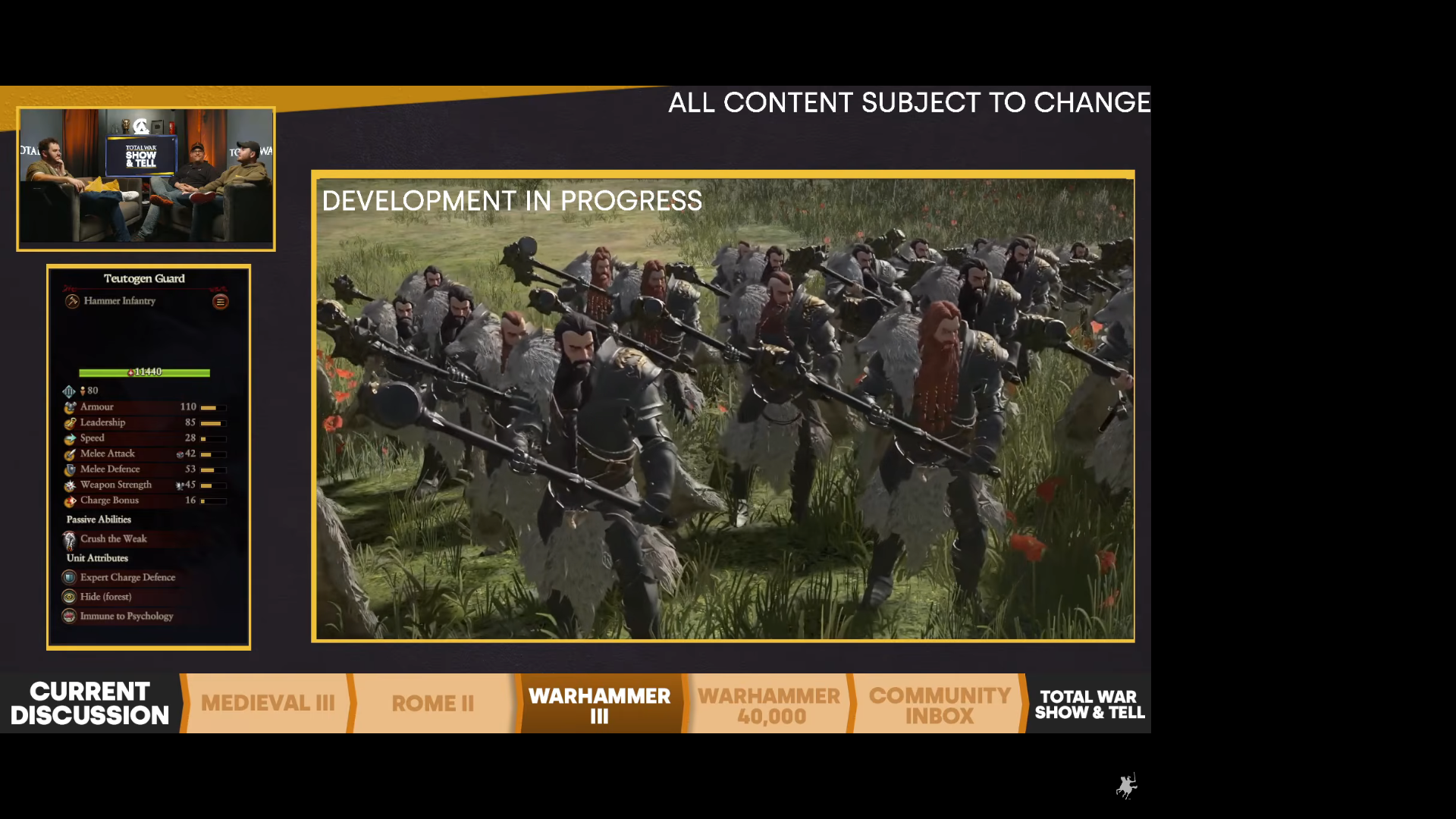Viewport: 1456px width, 819px height.
Task: Click the Weapon Strength value 45
Action: (x=190, y=485)
